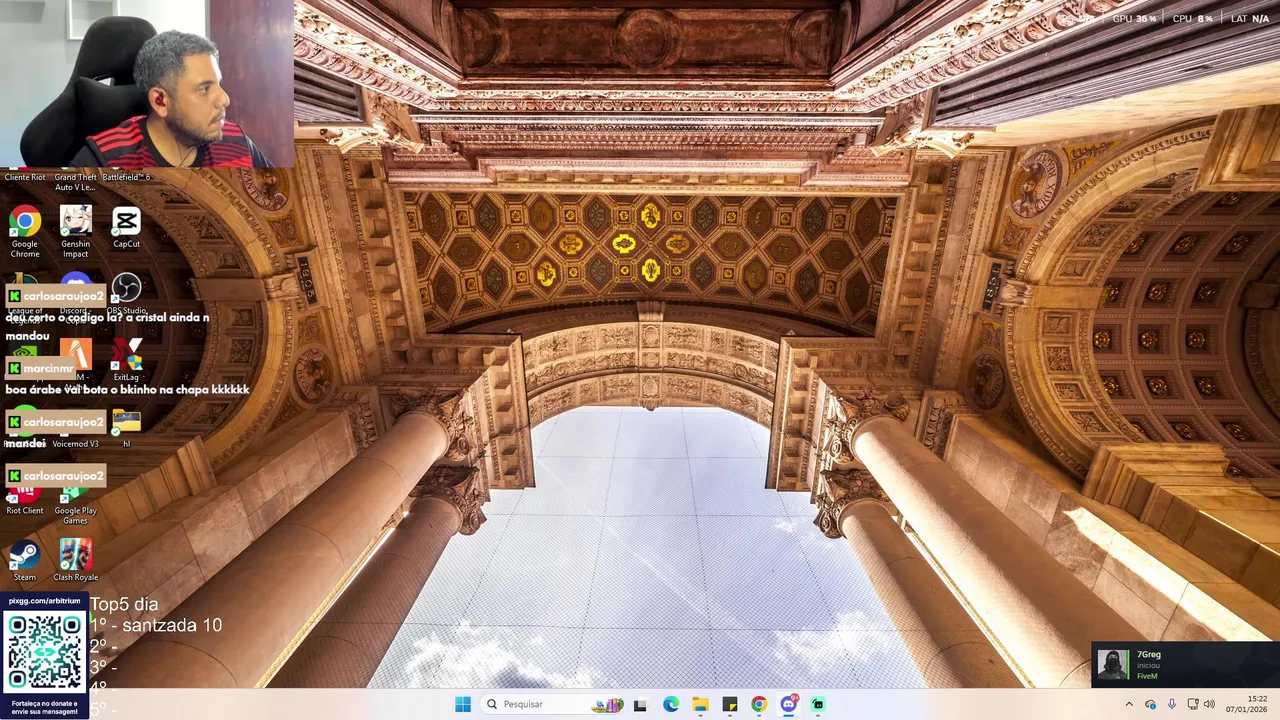Open File Explorer from the taskbar
This screenshot has width=1280, height=720.
[700, 704]
